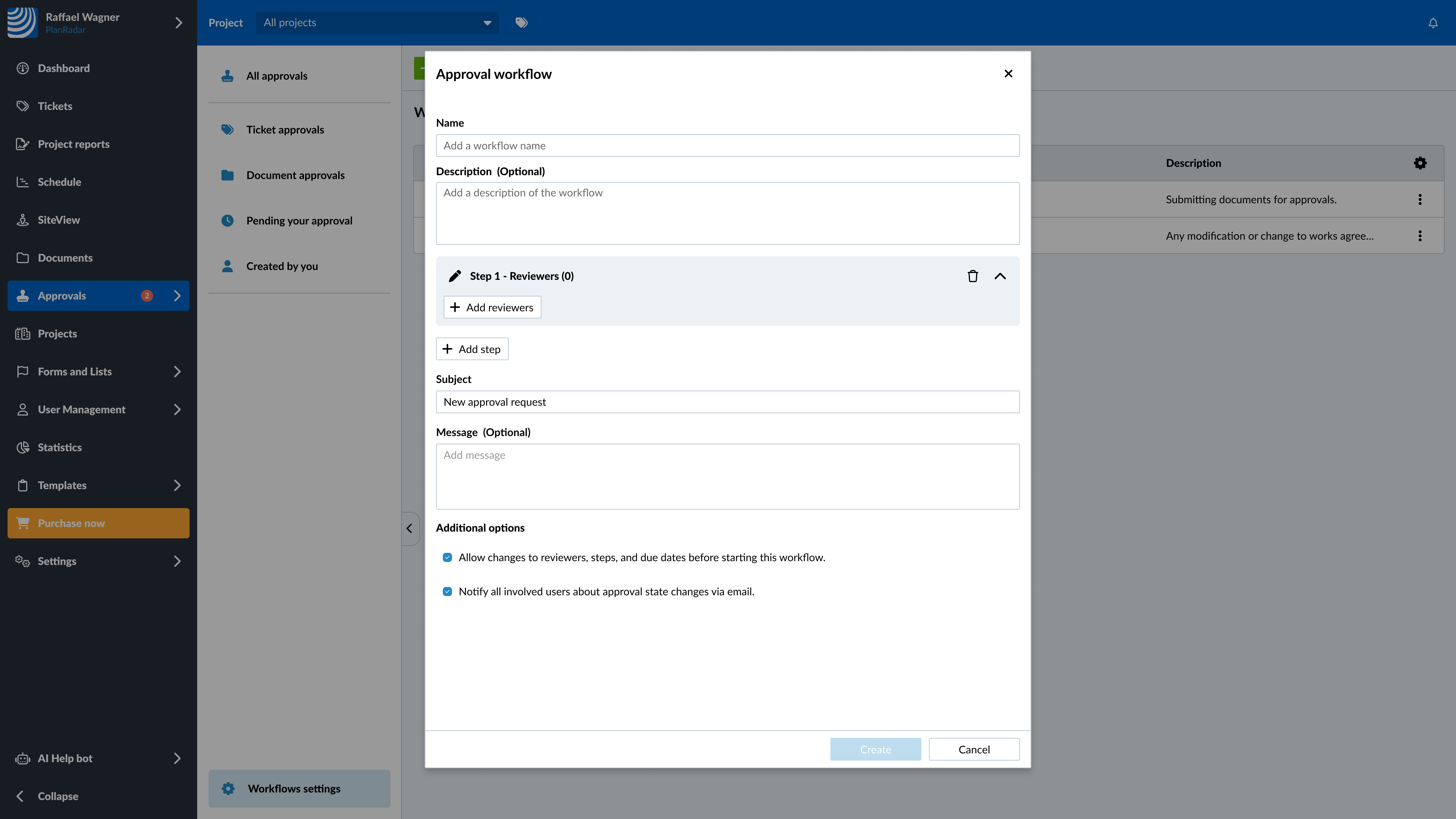Screen dimensions: 1456x819
Task: Click the notification bell icon
Action: pos(1433,23)
